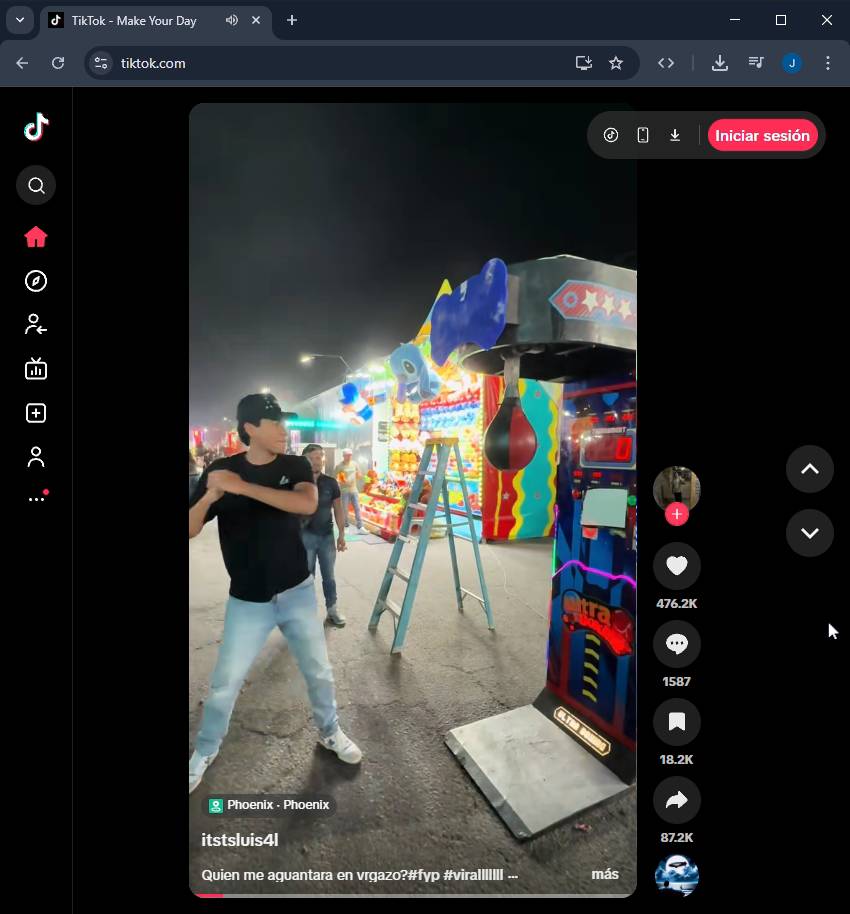The height and width of the screenshot is (914, 850).
Task: Open the Explore compass icon
Action: (36, 281)
